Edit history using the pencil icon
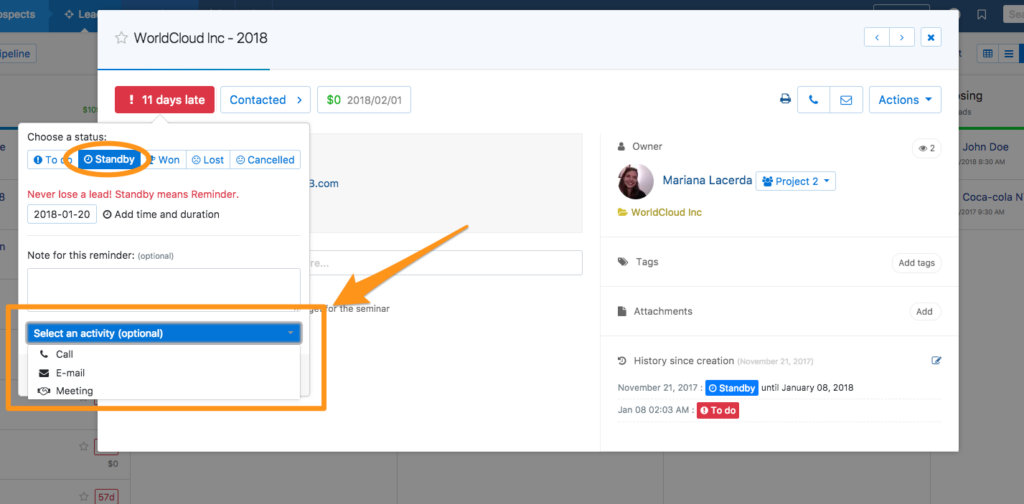The image size is (1024, 504). click(x=936, y=360)
